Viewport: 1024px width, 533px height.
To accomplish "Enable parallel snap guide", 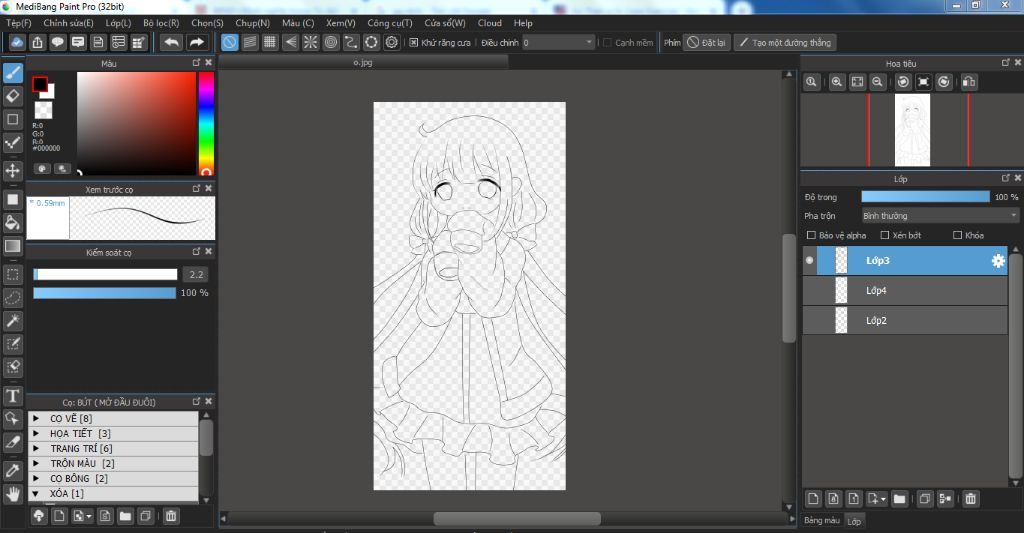I will pos(249,42).
